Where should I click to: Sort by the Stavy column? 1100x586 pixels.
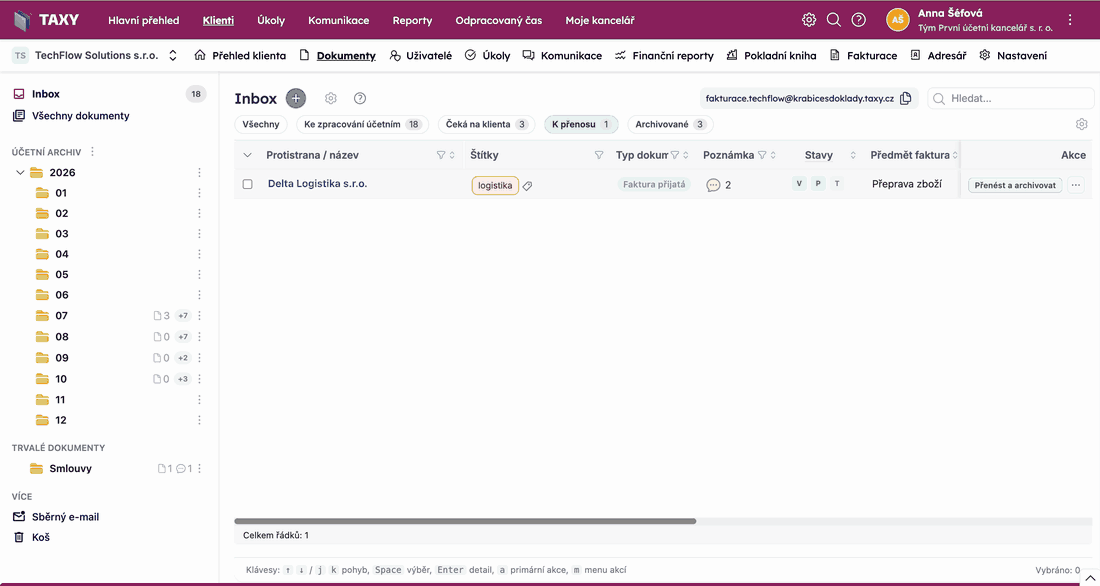click(853, 155)
